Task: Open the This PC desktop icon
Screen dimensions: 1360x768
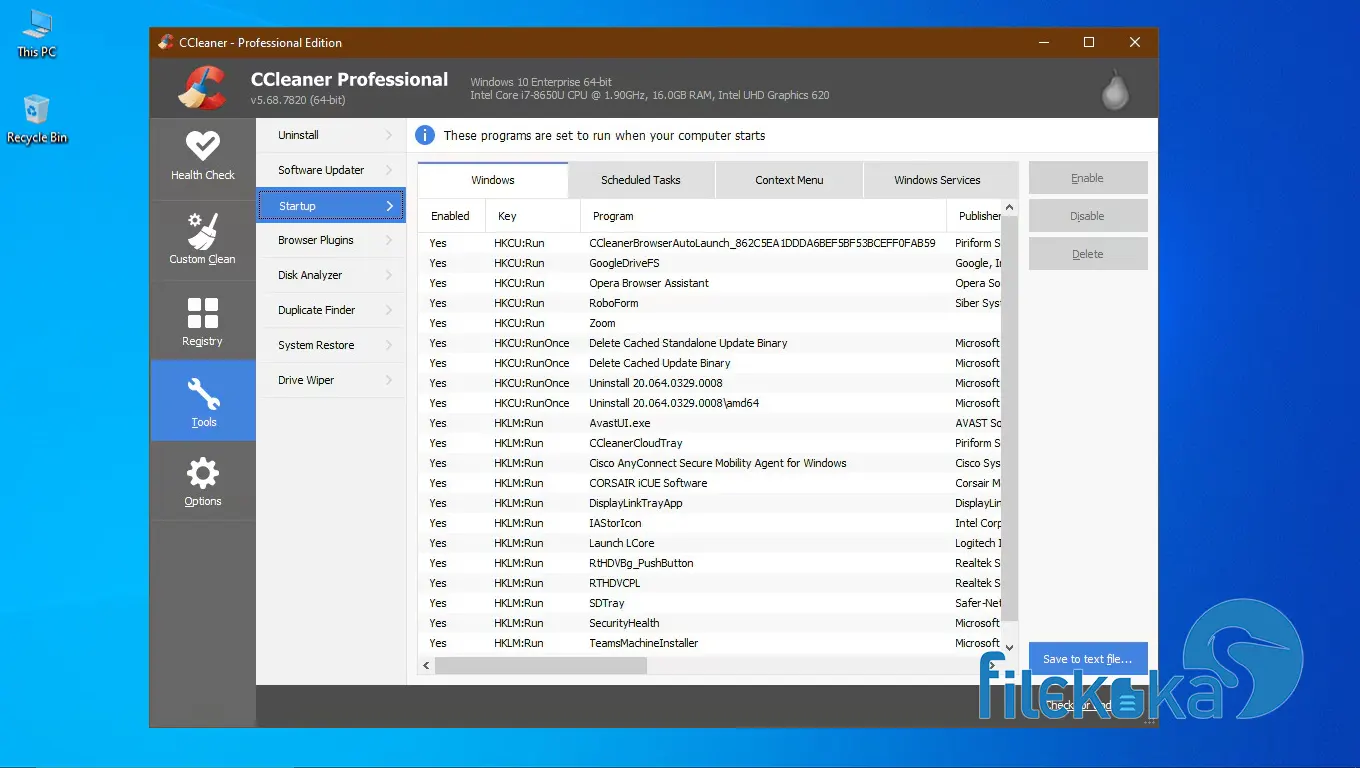Action: (36, 34)
